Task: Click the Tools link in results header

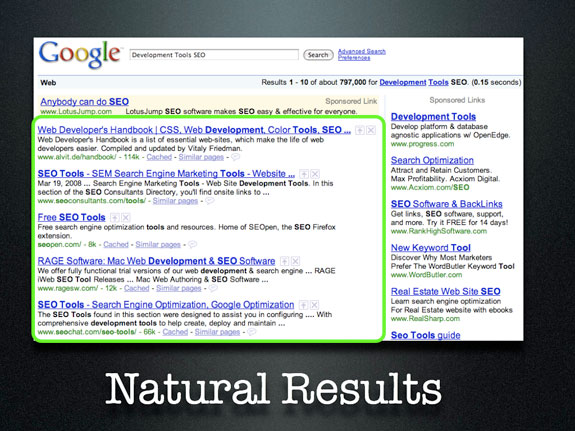Action: click(x=438, y=82)
